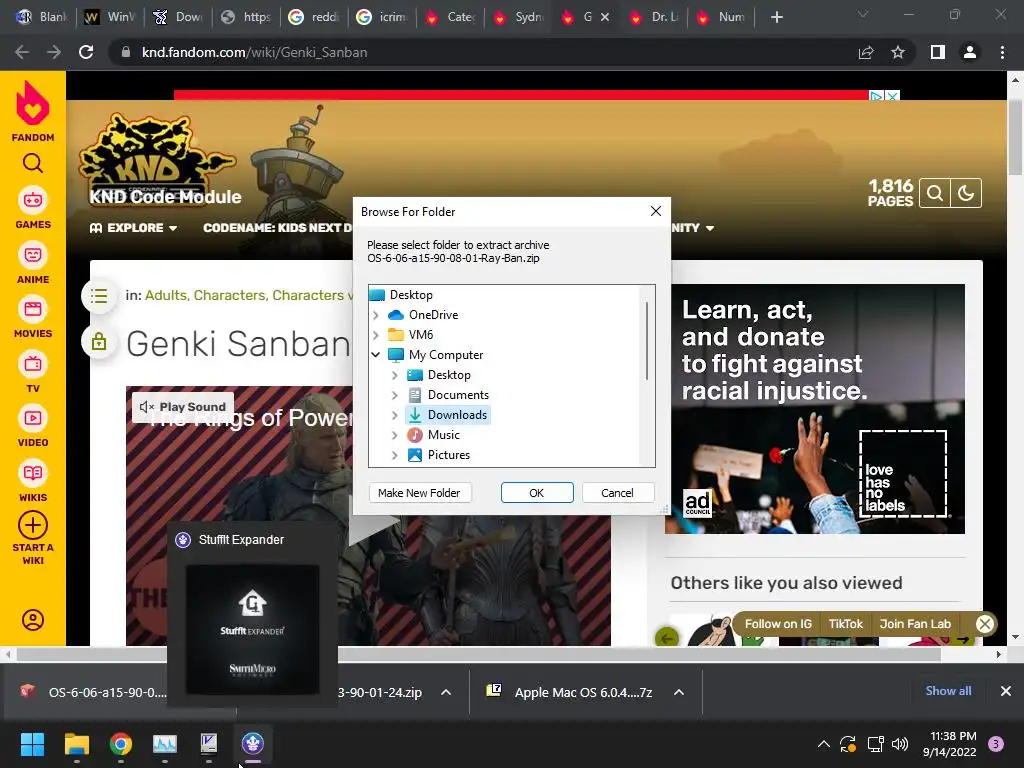Expand the Documents folder node
The width and height of the screenshot is (1024, 768).
pos(394,395)
